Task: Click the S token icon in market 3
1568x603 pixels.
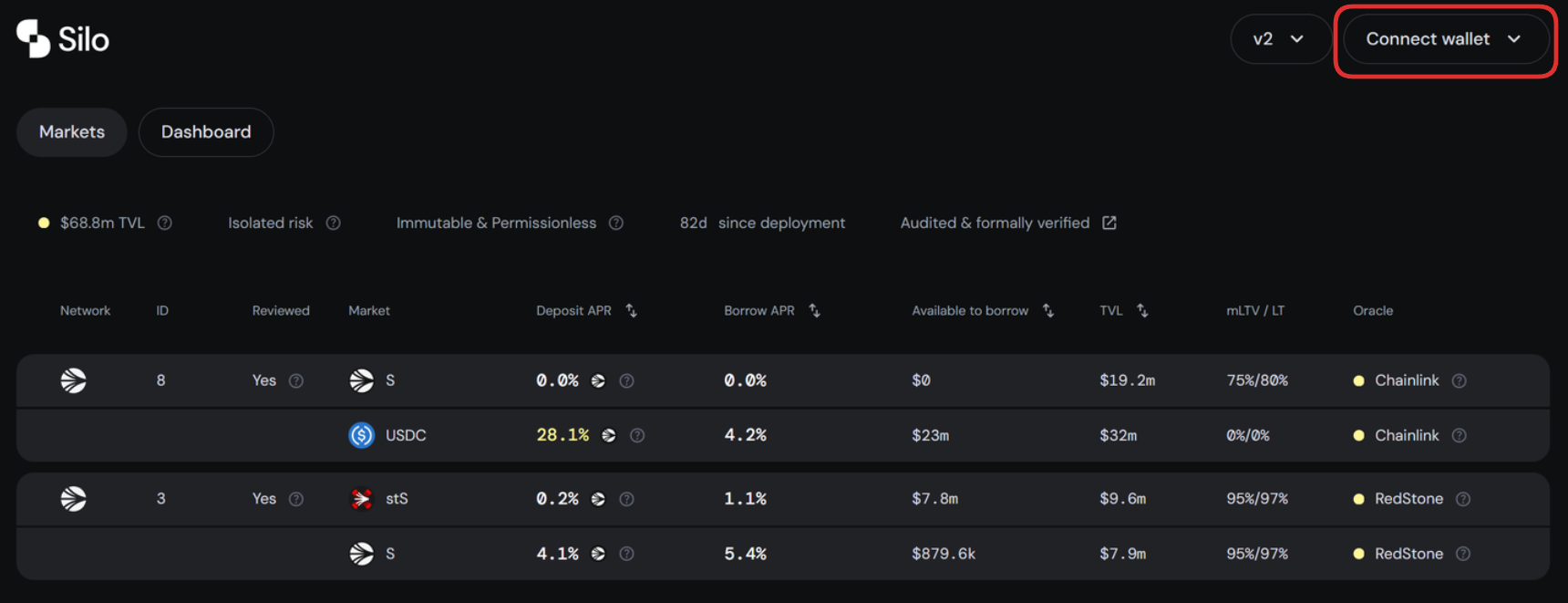Action: point(362,554)
